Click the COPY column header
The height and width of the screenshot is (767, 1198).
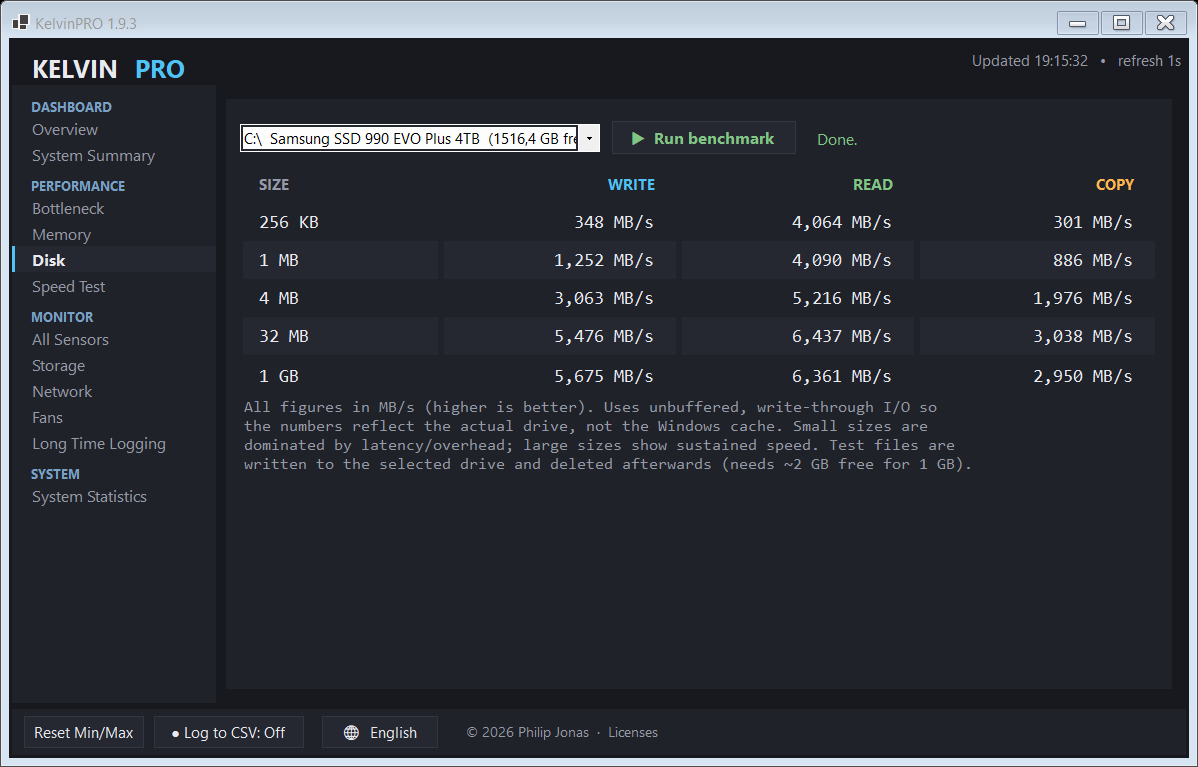tap(1115, 185)
